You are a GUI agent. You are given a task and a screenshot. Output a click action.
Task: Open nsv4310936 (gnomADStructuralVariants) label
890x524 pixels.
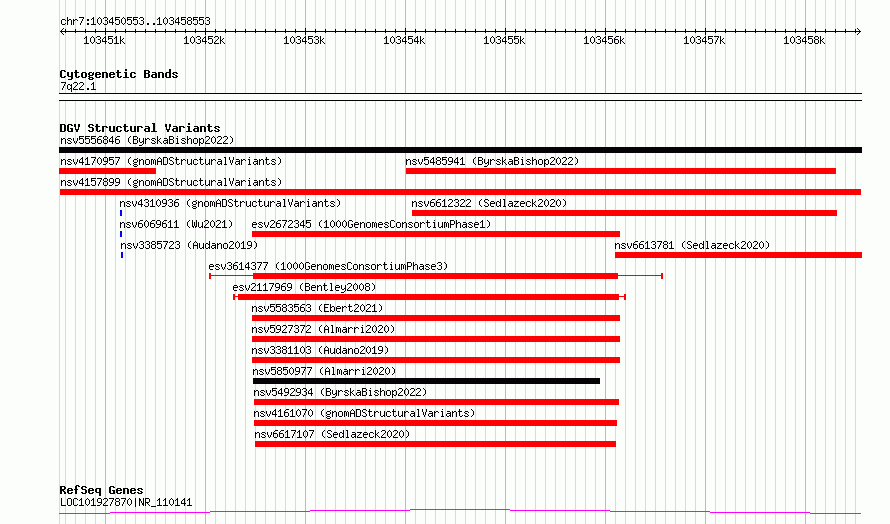[230, 203]
